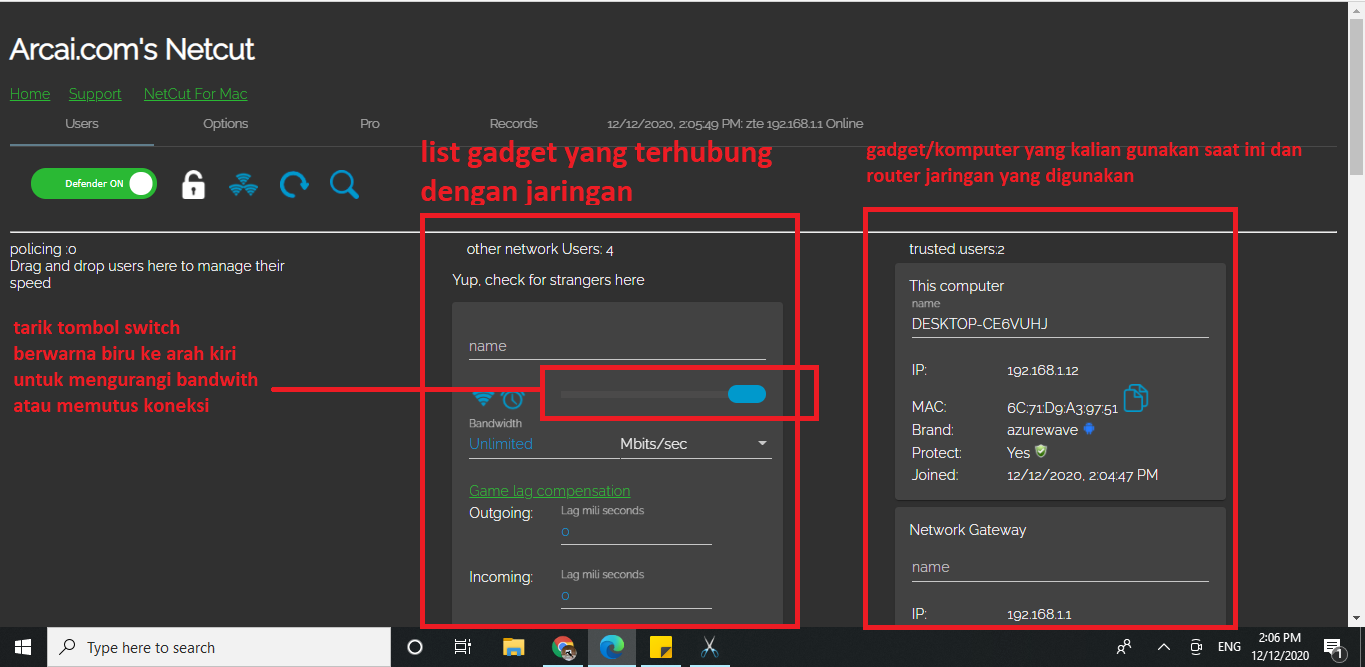Click the blue refresh icon
The height and width of the screenshot is (667, 1365).
tap(293, 184)
